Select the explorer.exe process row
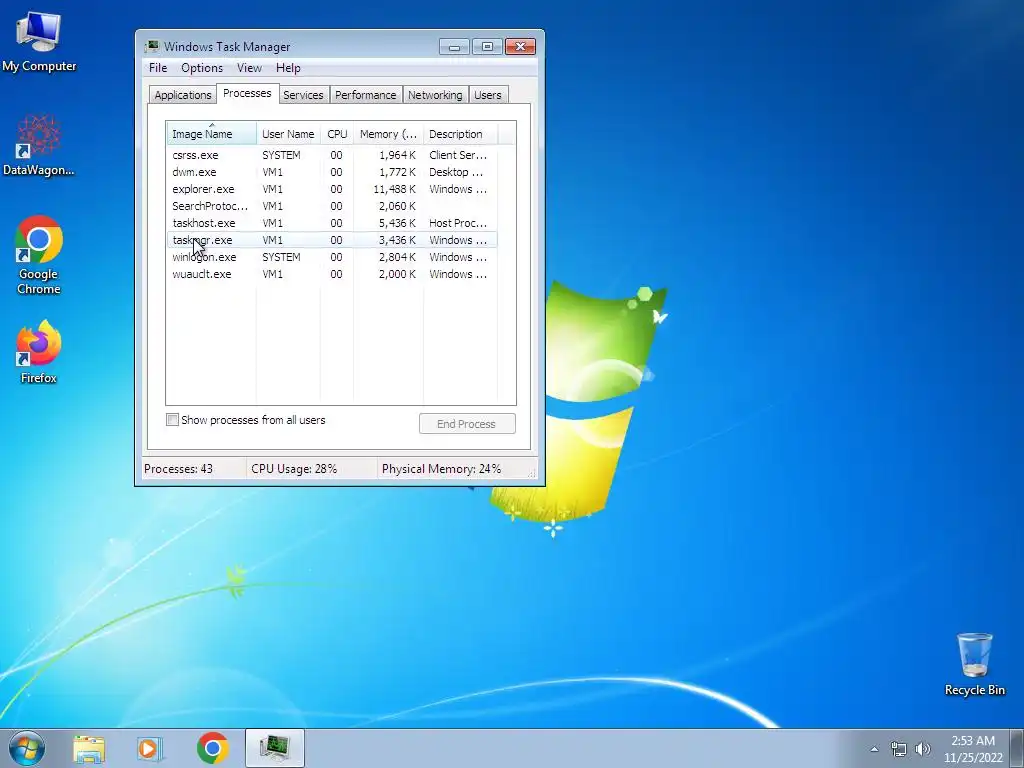1024x768 pixels. click(x=332, y=189)
